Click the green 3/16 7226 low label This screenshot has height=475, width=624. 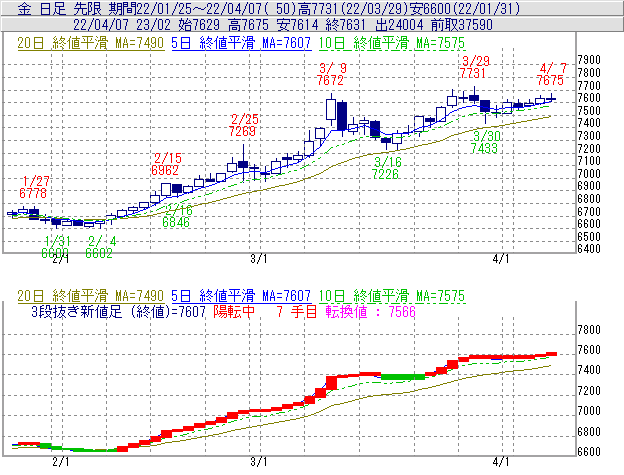386,168
